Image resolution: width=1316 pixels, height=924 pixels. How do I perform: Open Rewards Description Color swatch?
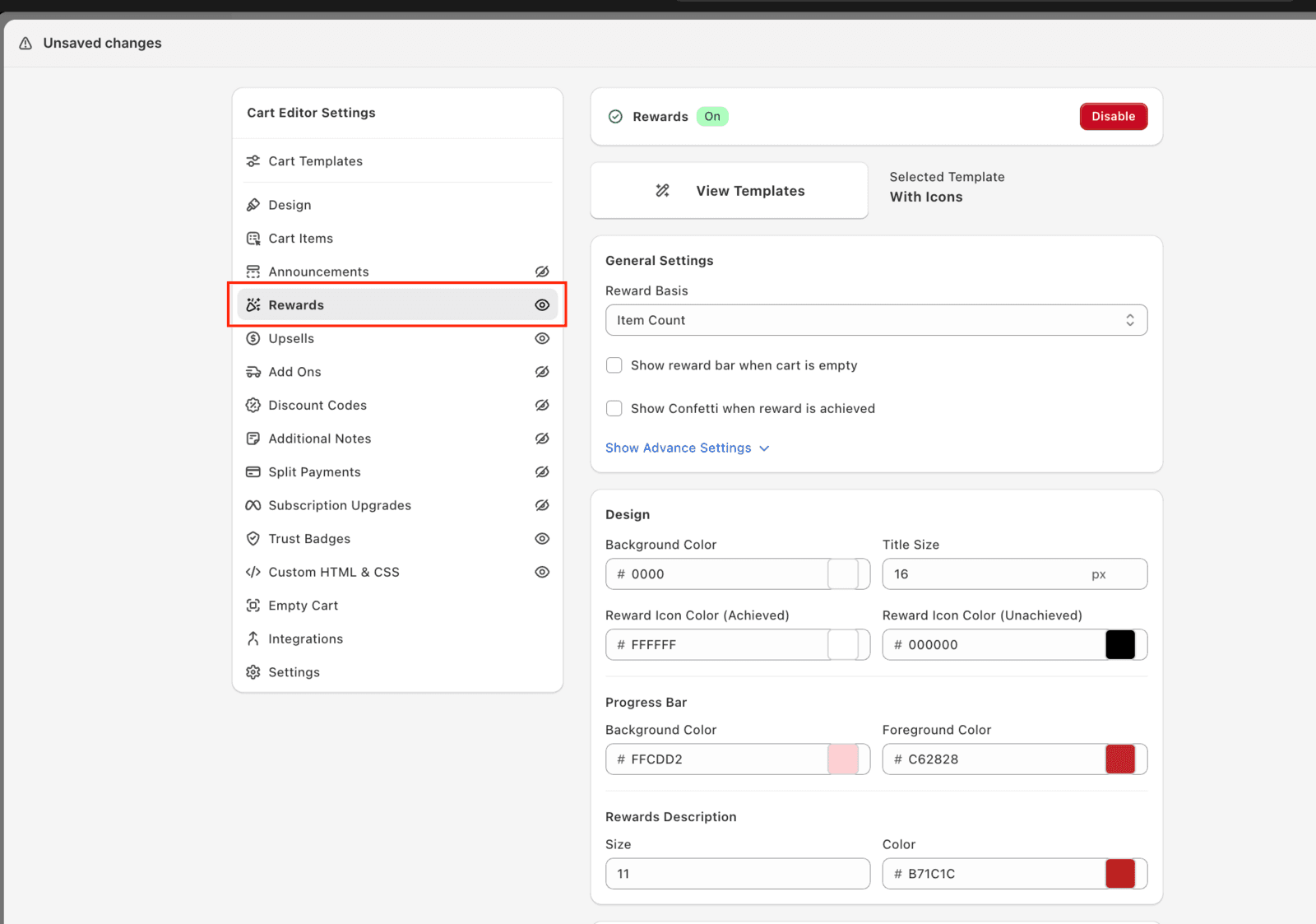click(x=1120, y=874)
